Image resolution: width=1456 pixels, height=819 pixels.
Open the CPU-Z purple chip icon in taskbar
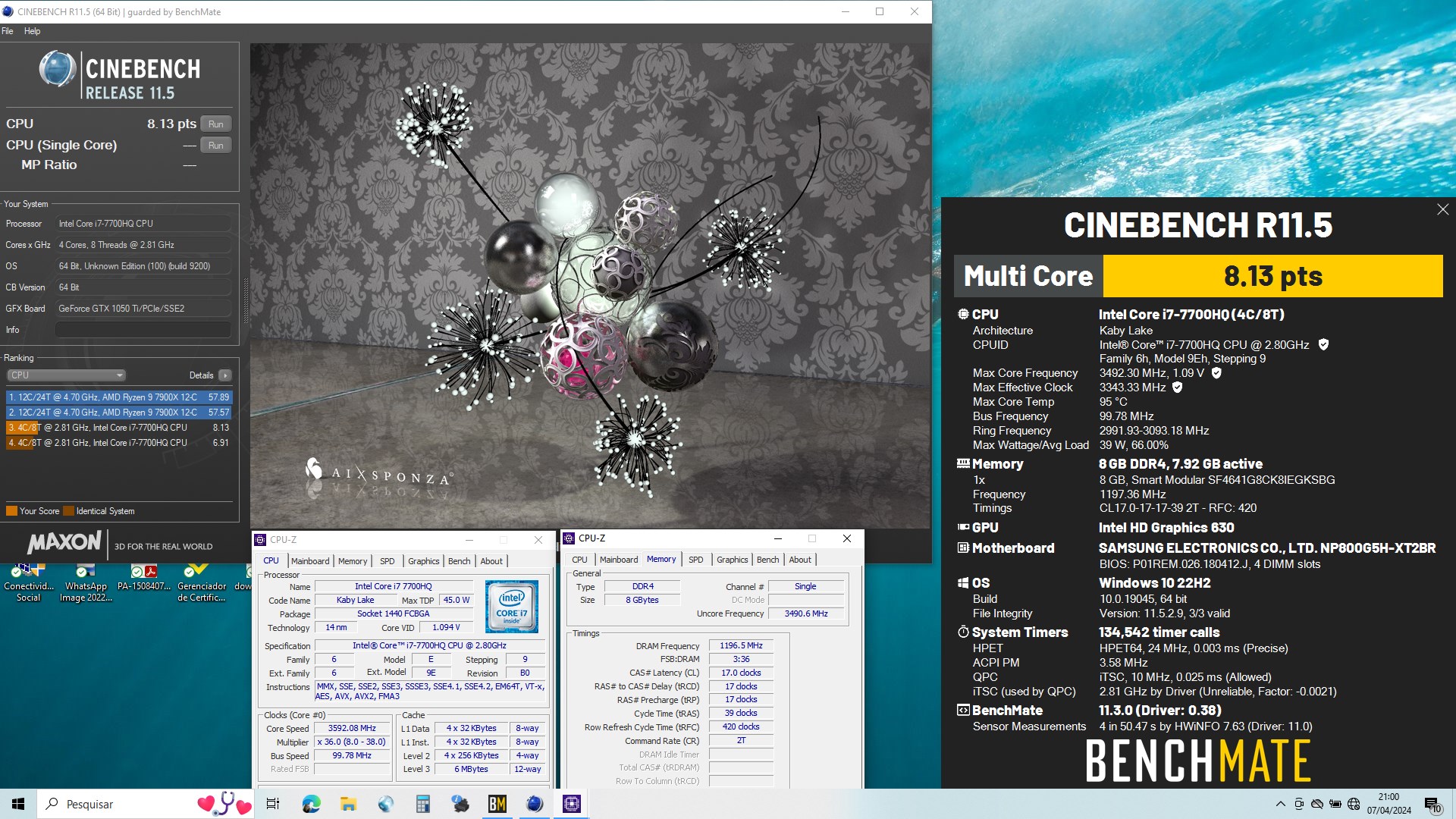point(572,804)
